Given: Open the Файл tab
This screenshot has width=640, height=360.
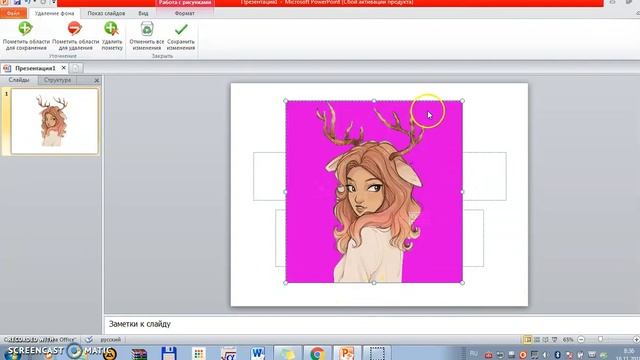Looking at the screenshot, I should pos(13,13).
